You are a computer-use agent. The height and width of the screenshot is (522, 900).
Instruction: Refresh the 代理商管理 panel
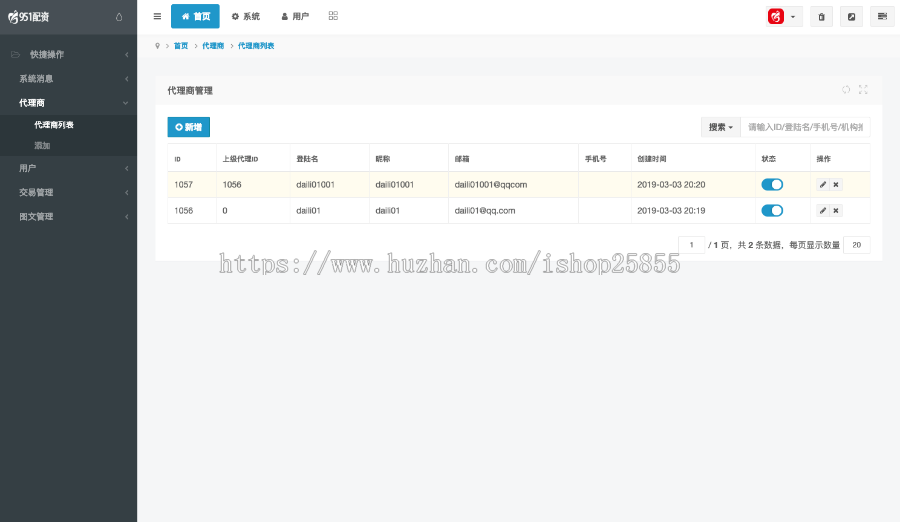click(x=845, y=90)
